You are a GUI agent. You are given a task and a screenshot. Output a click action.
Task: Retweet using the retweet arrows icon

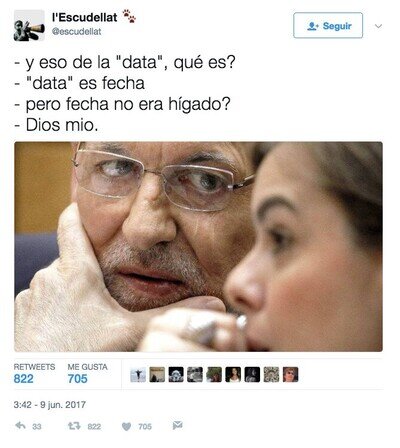pos(74,426)
